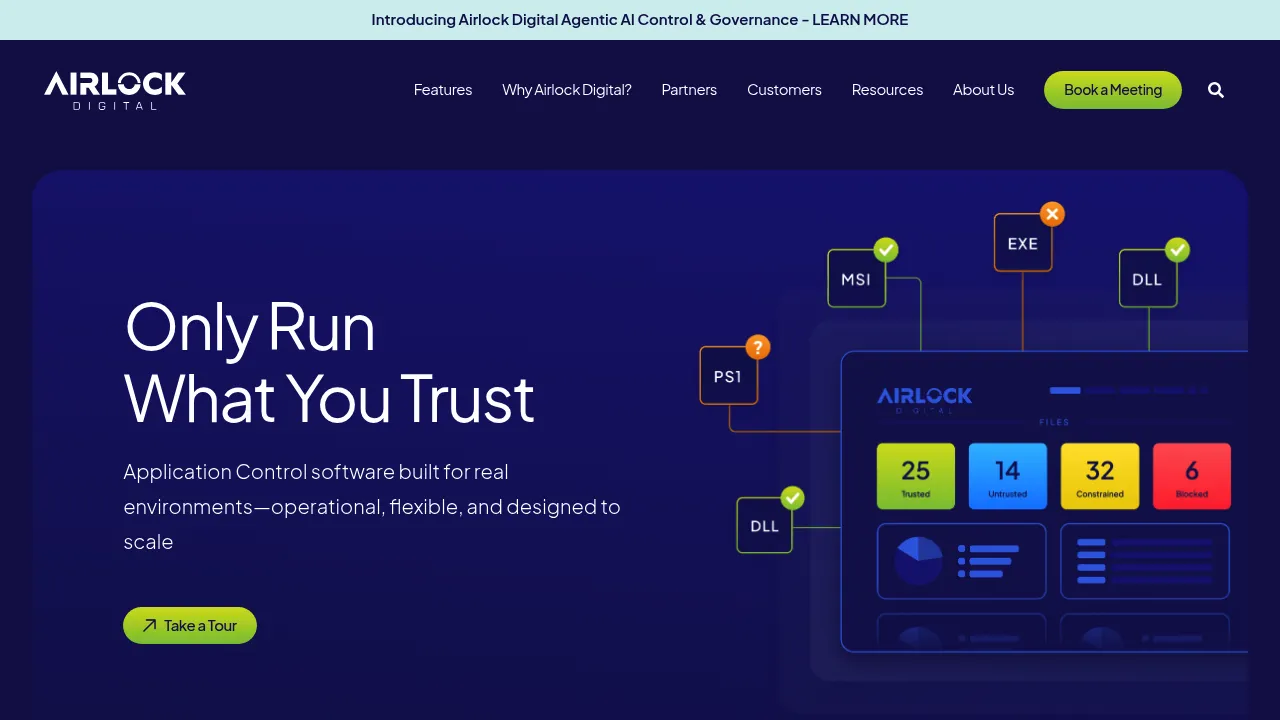Start the Take a Tour button
1280x720 pixels.
[190, 626]
